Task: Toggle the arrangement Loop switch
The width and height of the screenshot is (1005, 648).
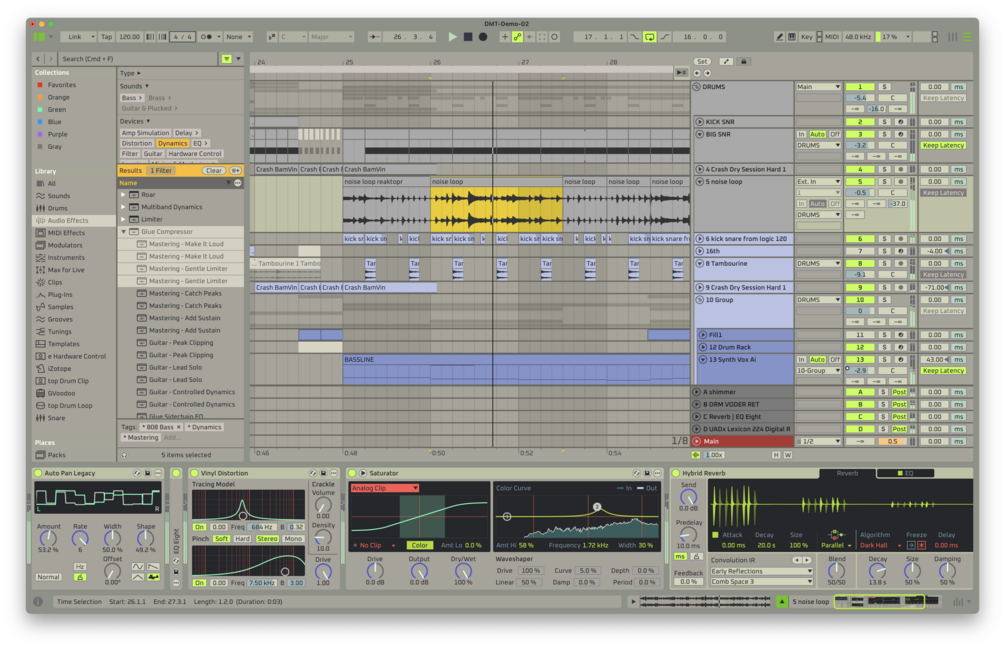Action: pyautogui.click(x=649, y=37)
